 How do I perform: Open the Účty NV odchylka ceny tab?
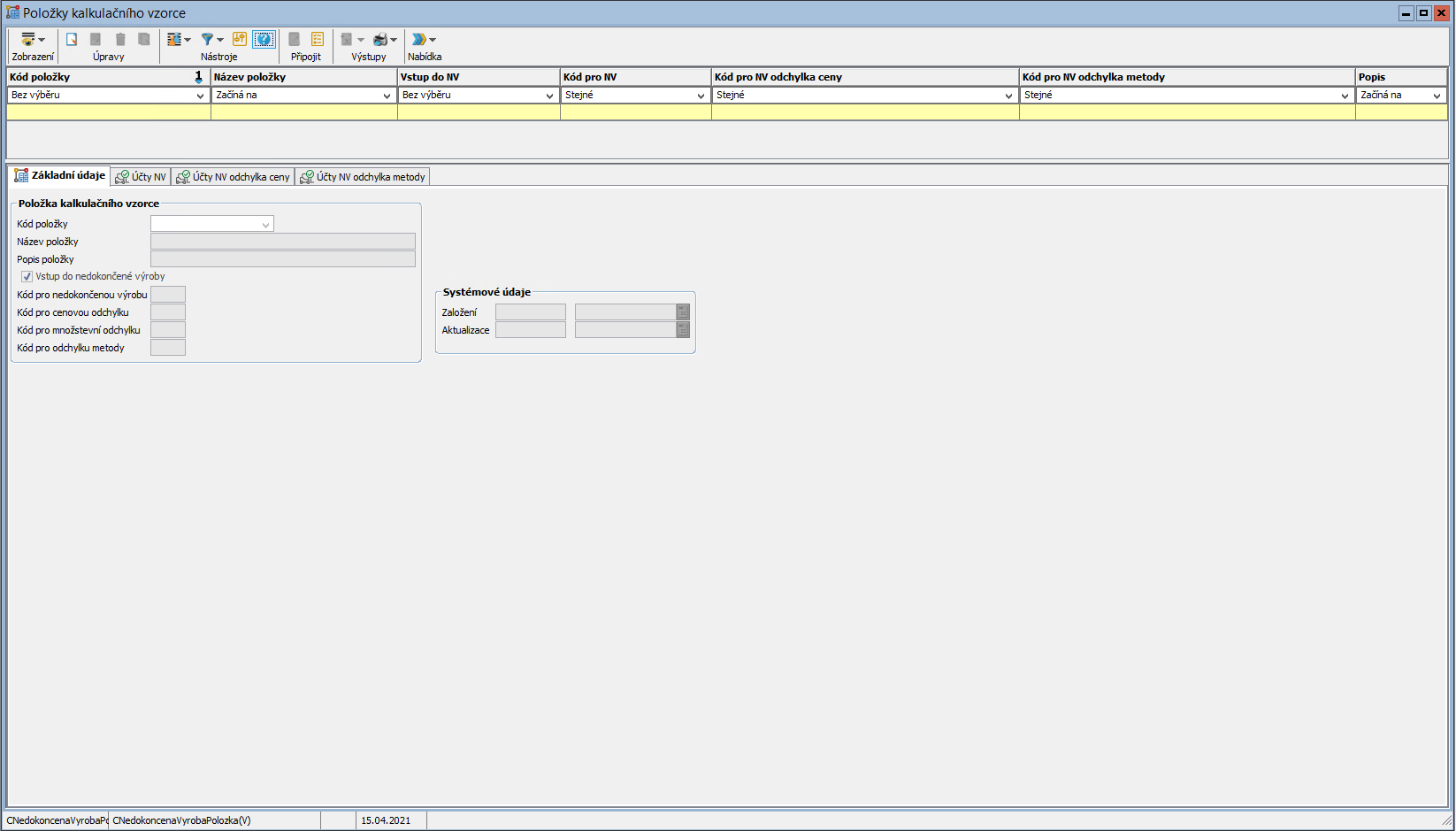click(234, 177)
